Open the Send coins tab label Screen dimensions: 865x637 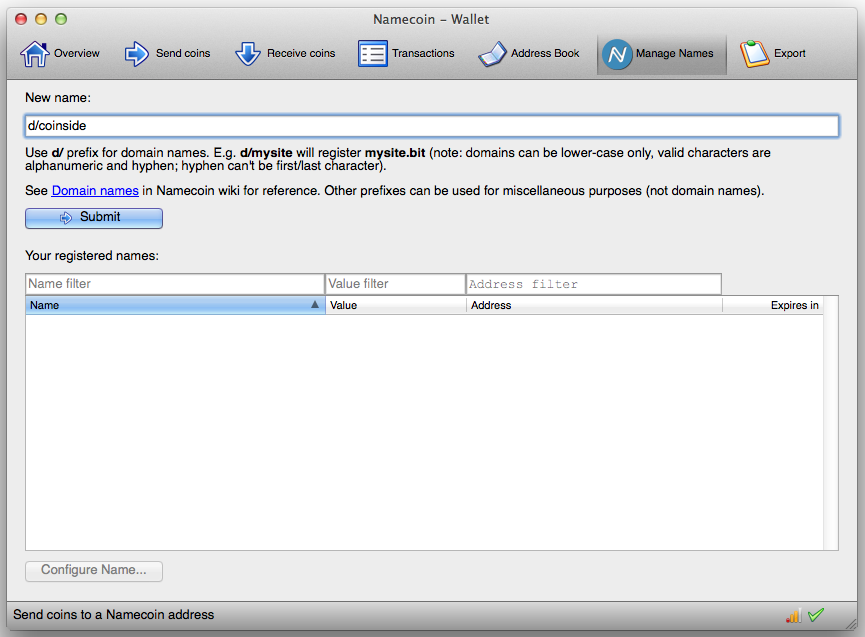point(183,53)
